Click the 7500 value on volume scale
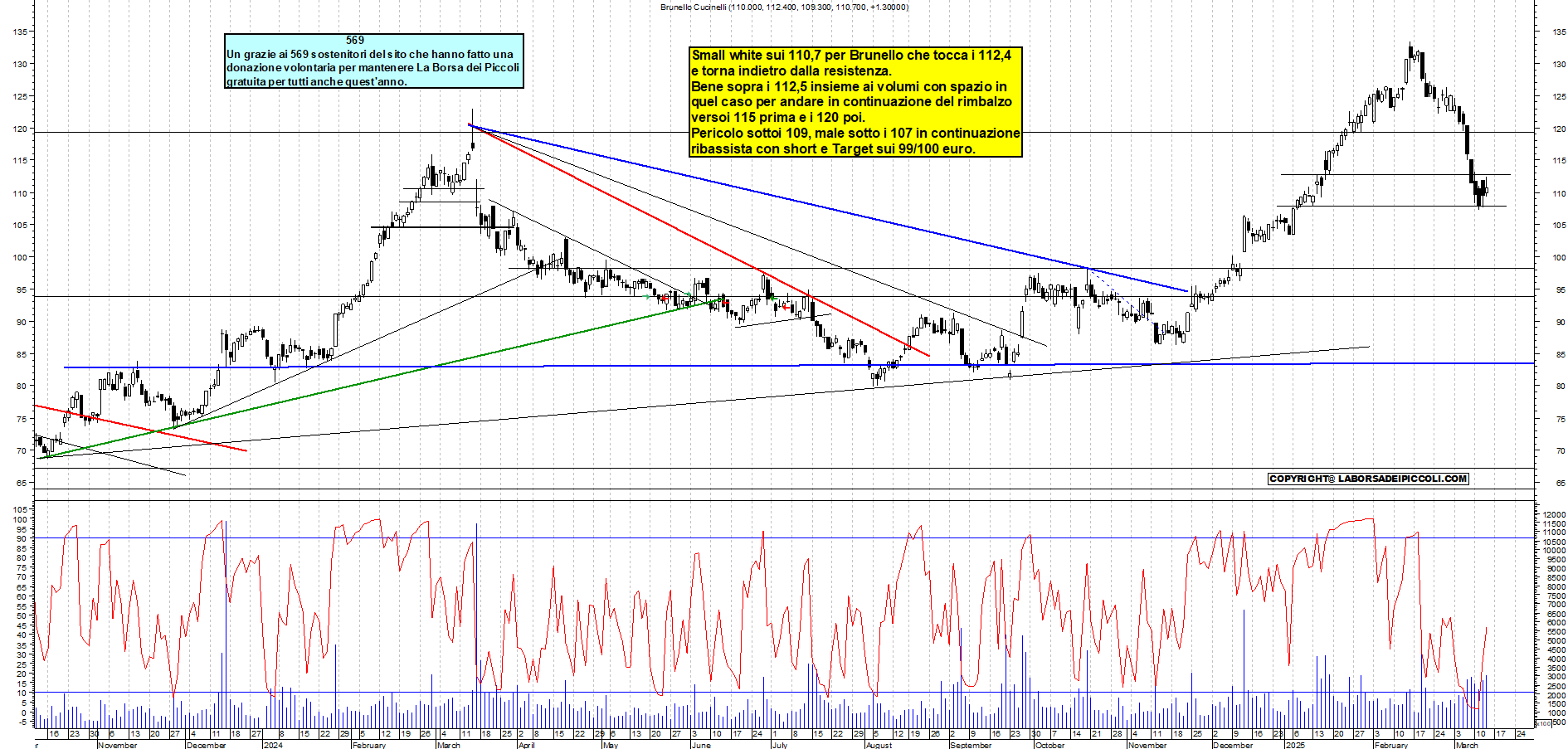 pos(1556,596)
